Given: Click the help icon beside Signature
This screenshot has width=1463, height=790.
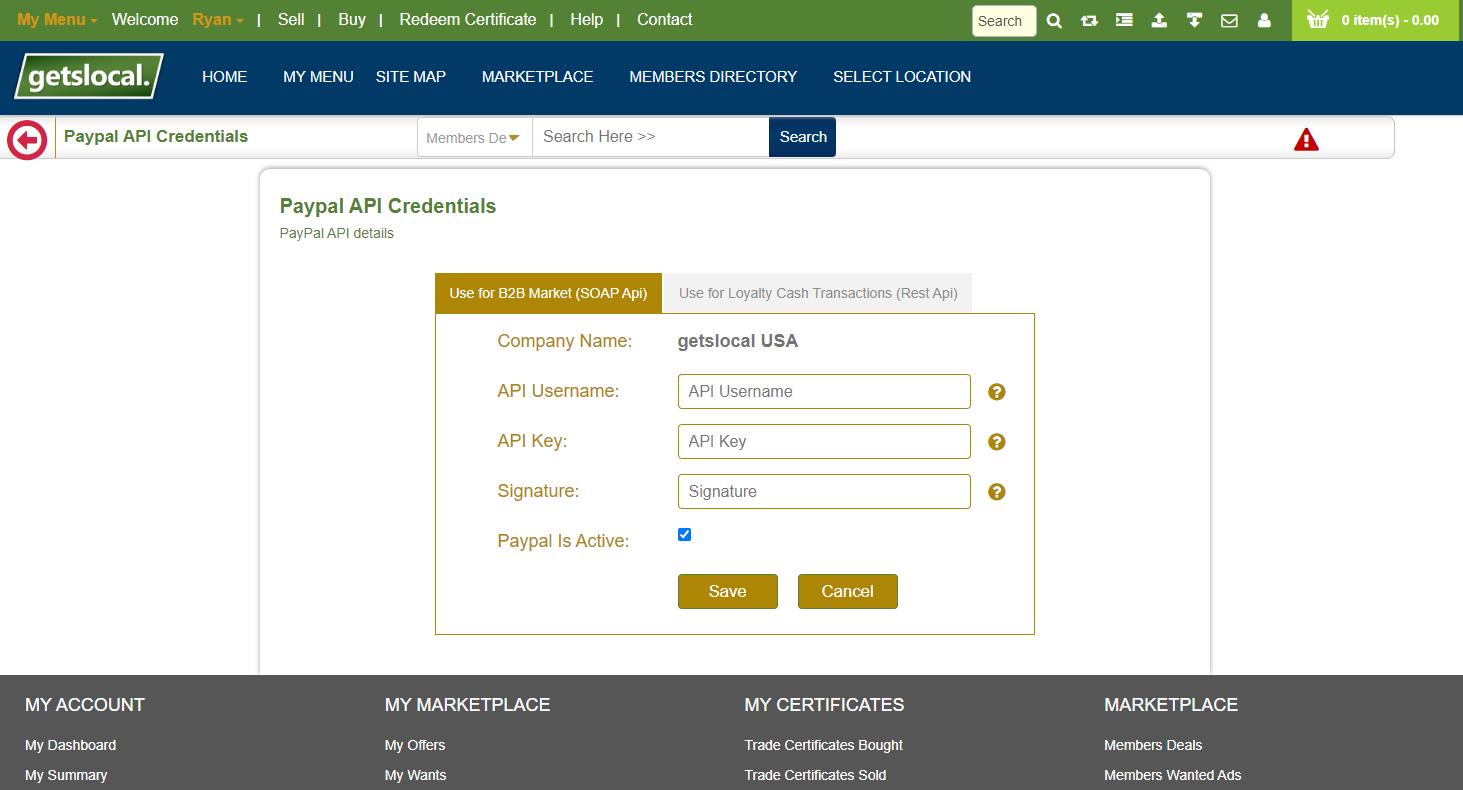Looking at the screenshot, I should [997, 492].
